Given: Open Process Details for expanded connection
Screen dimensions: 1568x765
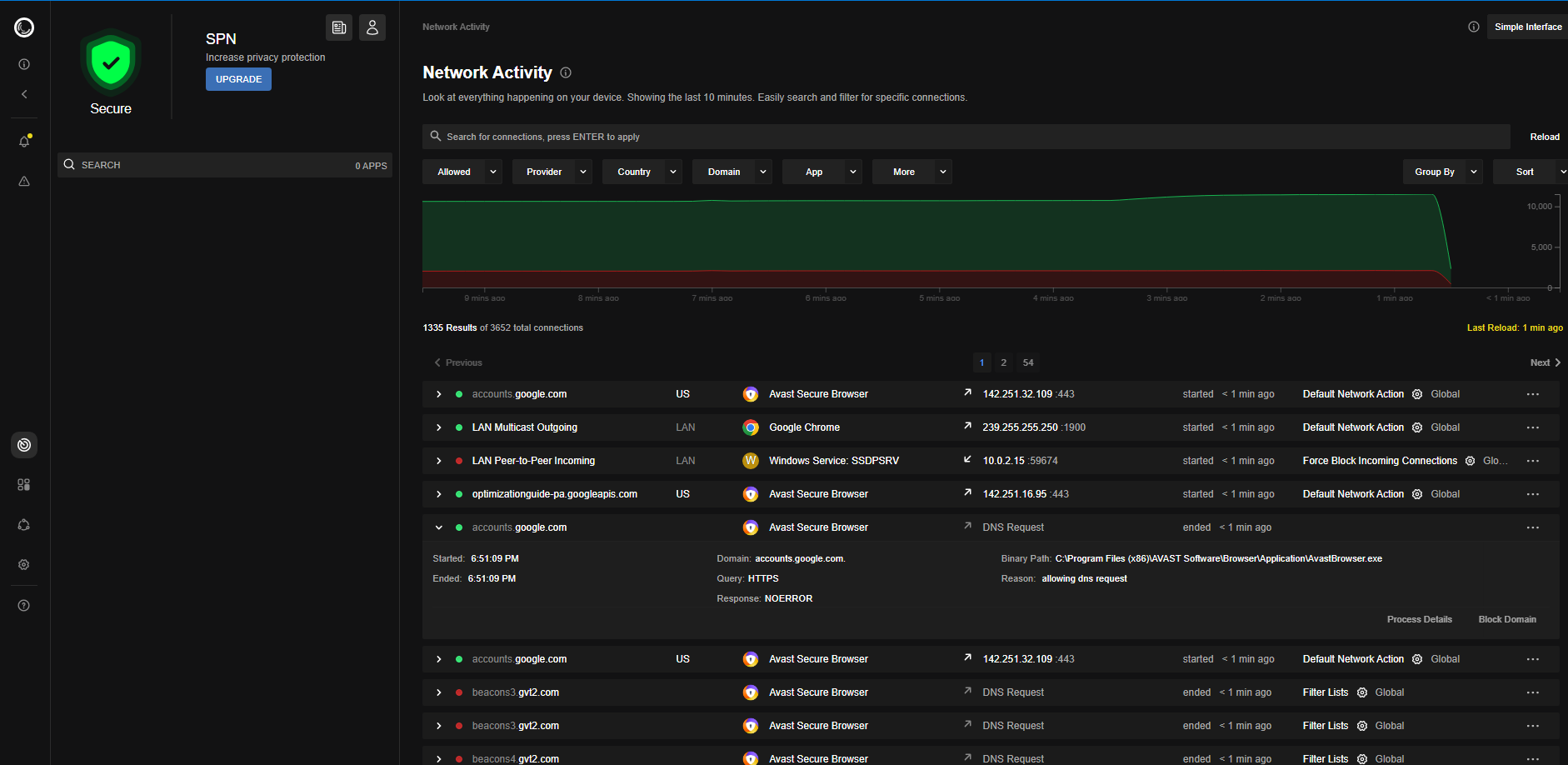Looking at the screenshot, I should (1420, 619).
